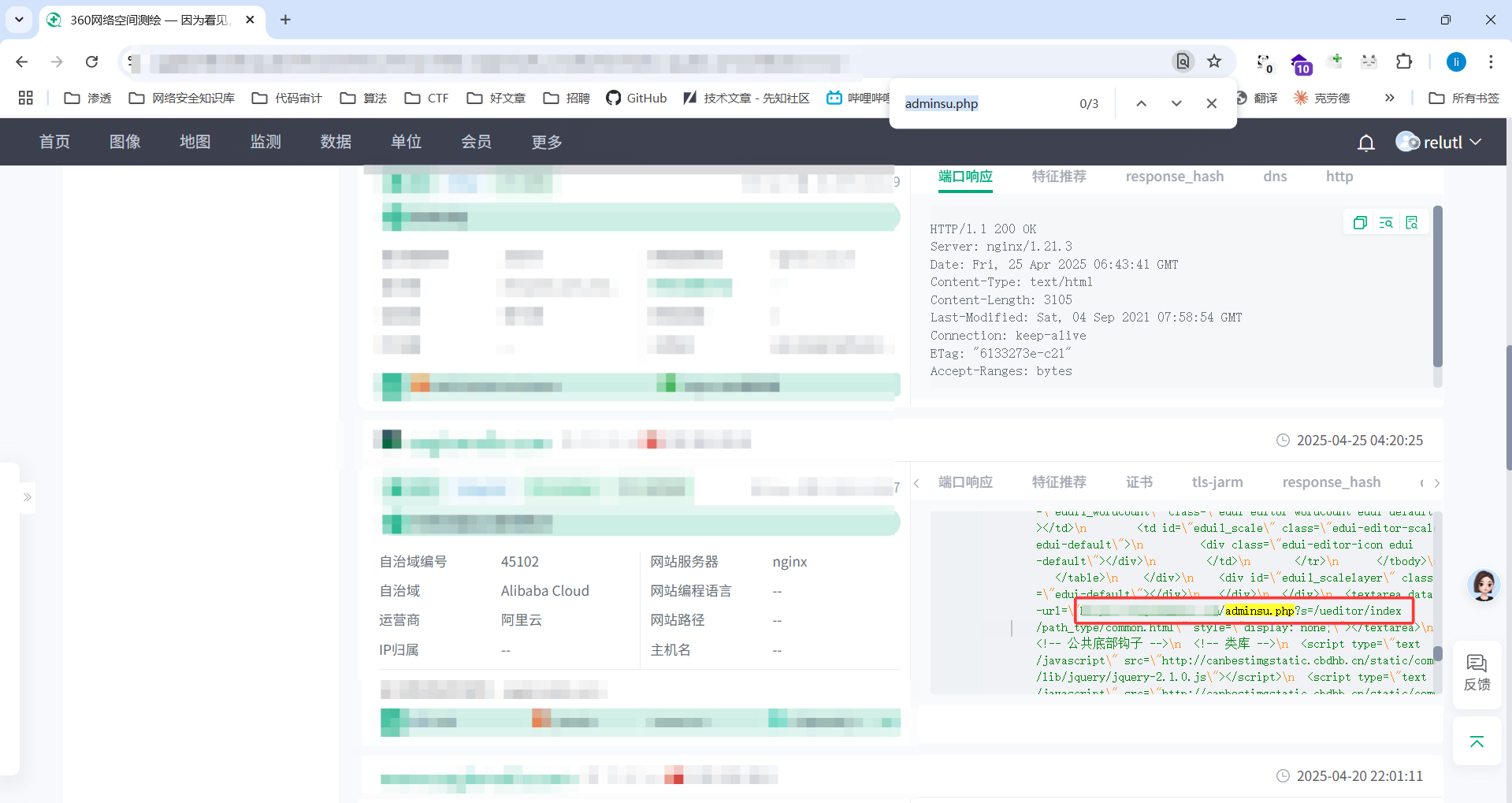Open the 代码审计 bookmark folder

click(x=287, y=98)
